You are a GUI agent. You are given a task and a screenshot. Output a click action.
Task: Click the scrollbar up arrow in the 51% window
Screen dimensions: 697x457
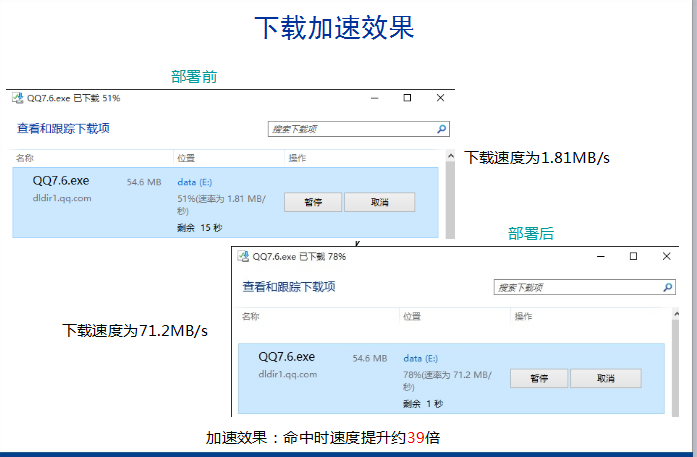coord(450,156)
